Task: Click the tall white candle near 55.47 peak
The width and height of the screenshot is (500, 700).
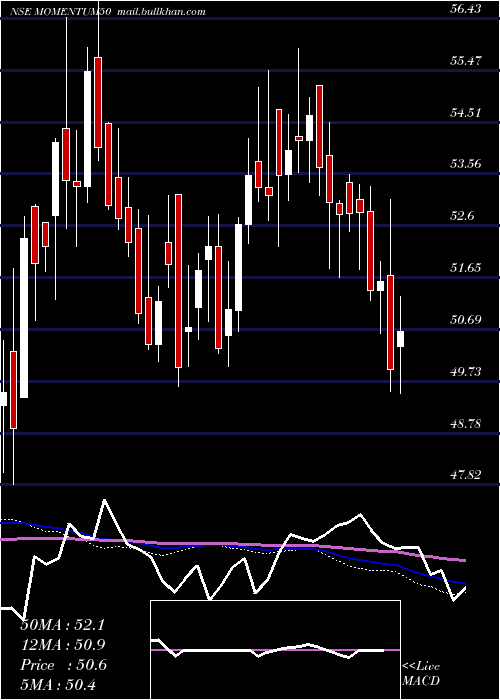Action: click(x=88, y=129)
